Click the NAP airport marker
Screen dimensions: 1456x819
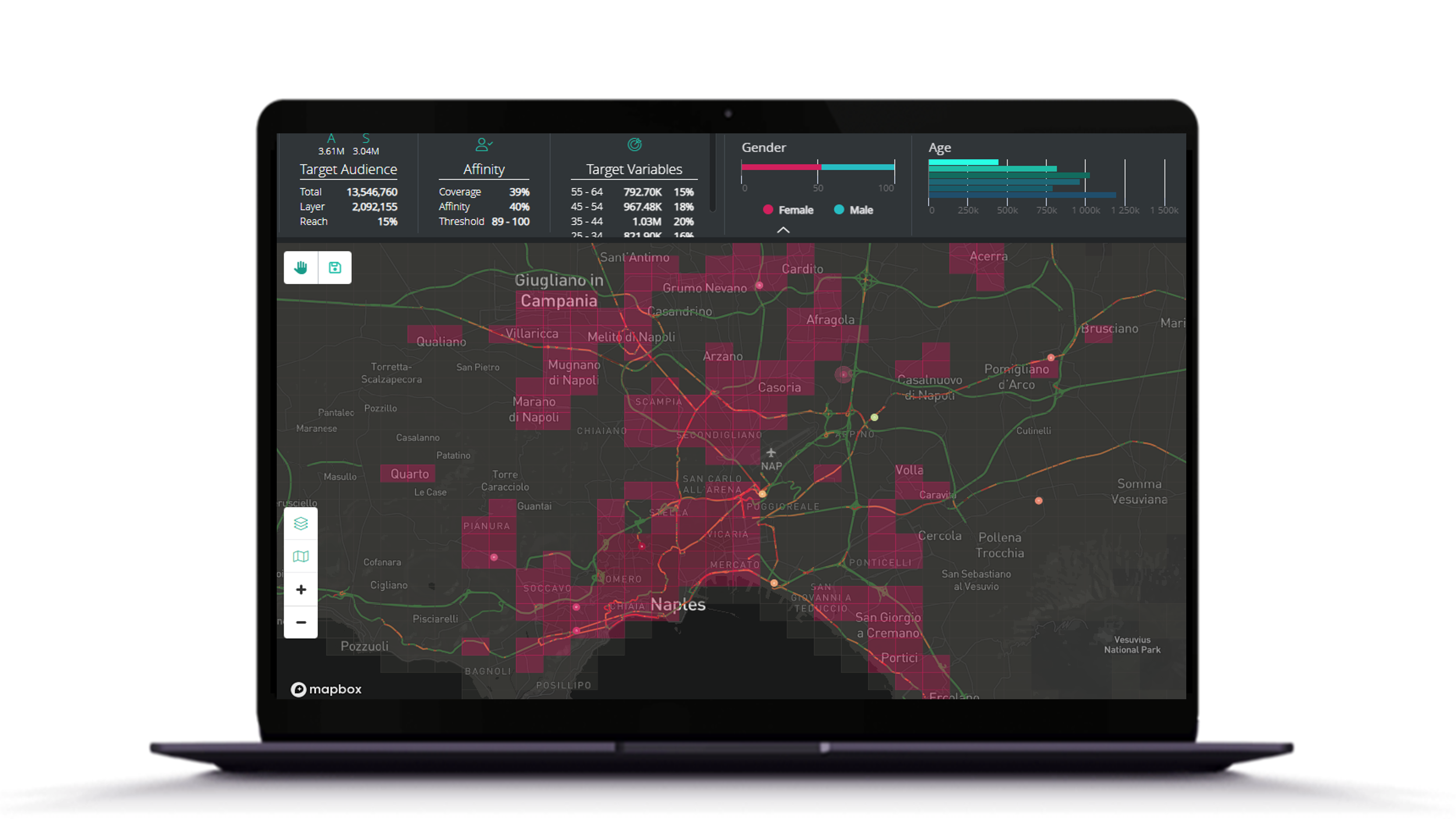[x=771, y=453]
